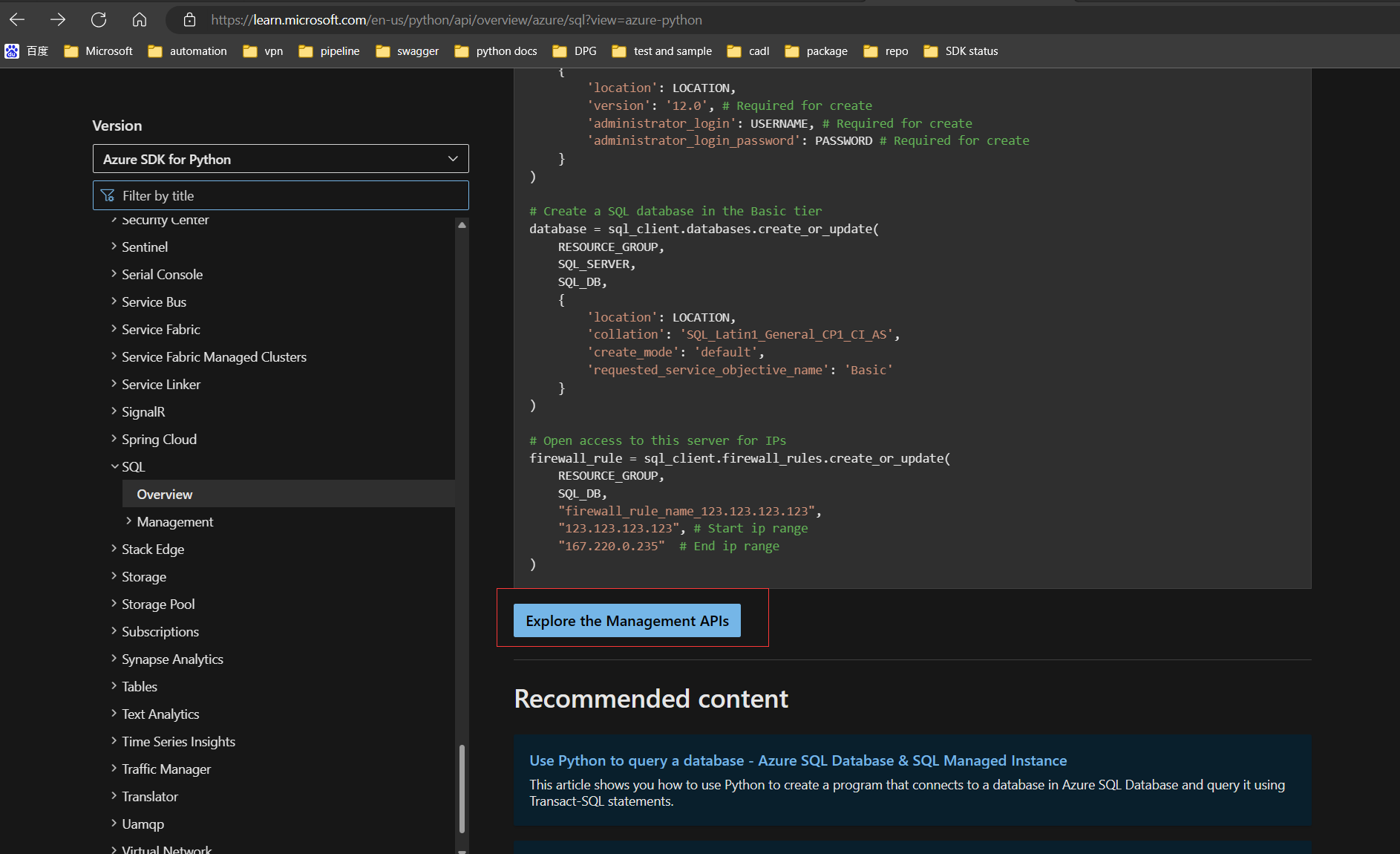1400x854 pixels.
Task: Open the swagger bookmarks folder
Action: click(408, 51)
